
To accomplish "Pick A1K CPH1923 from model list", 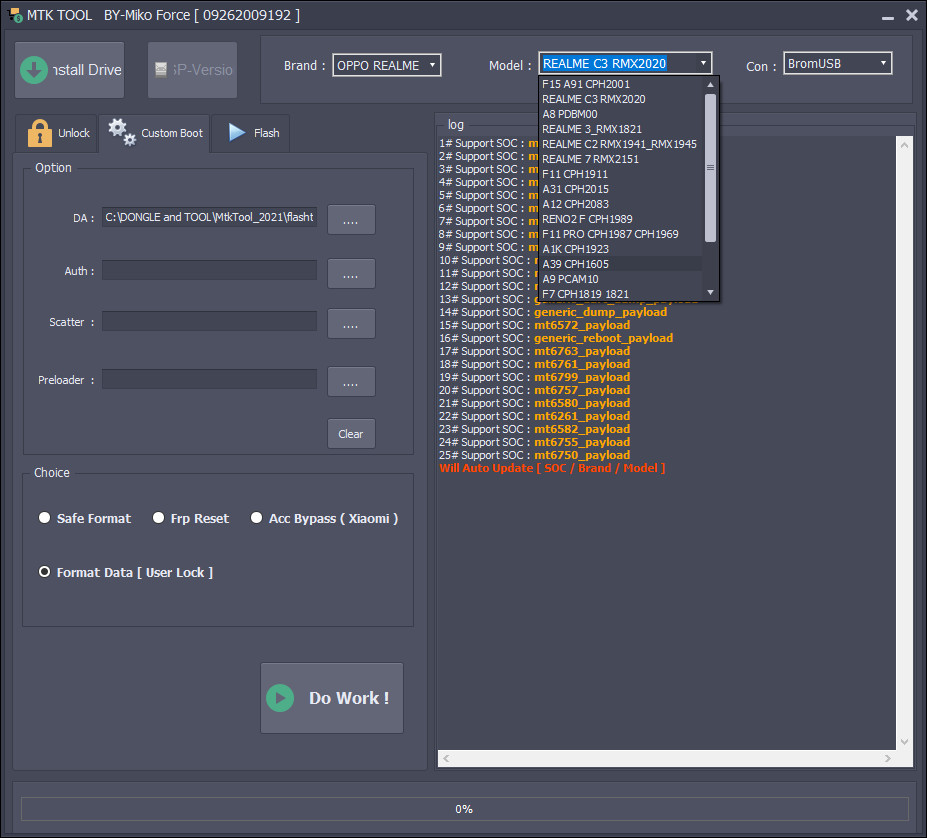I will point(621,249).
